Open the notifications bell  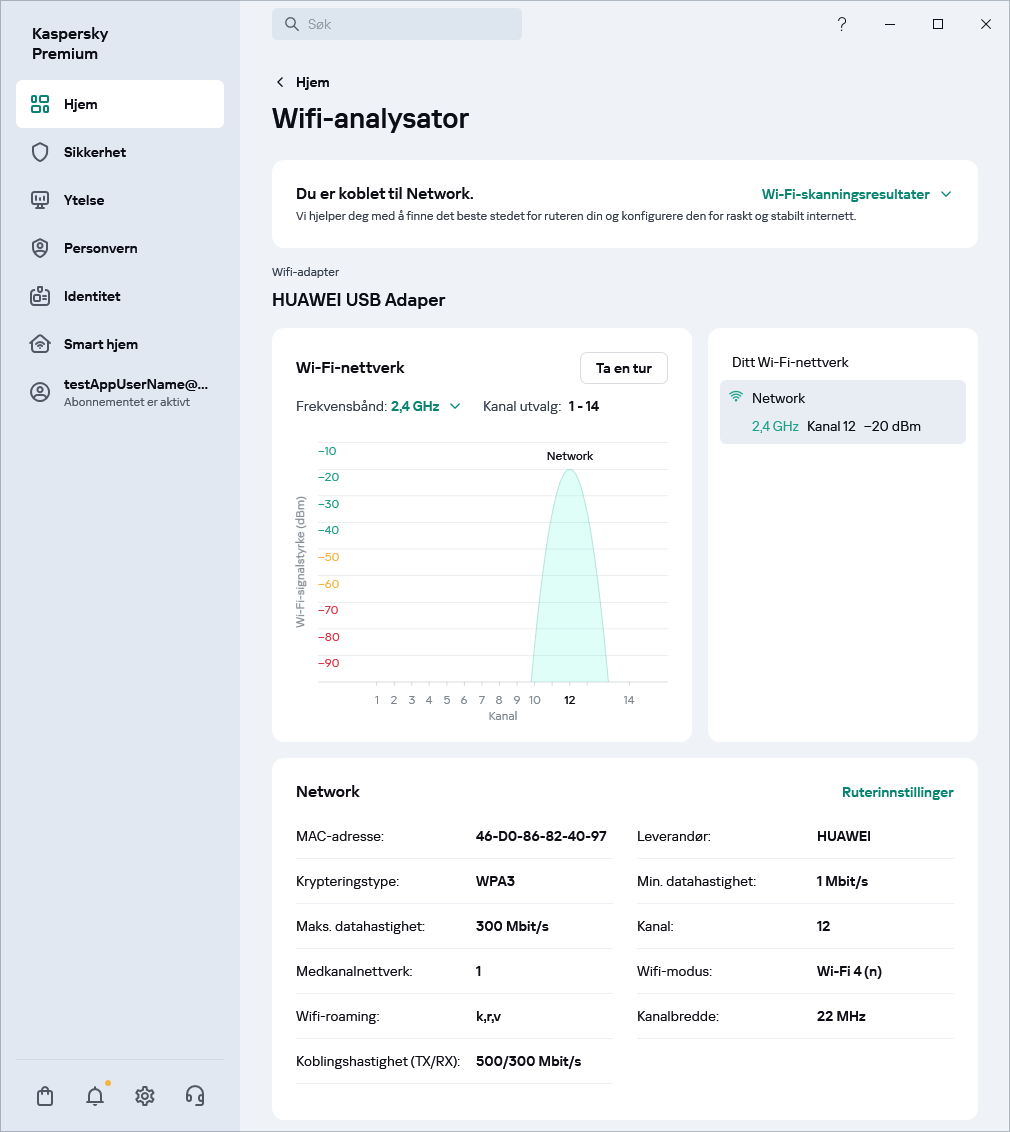pos(95,1096)
